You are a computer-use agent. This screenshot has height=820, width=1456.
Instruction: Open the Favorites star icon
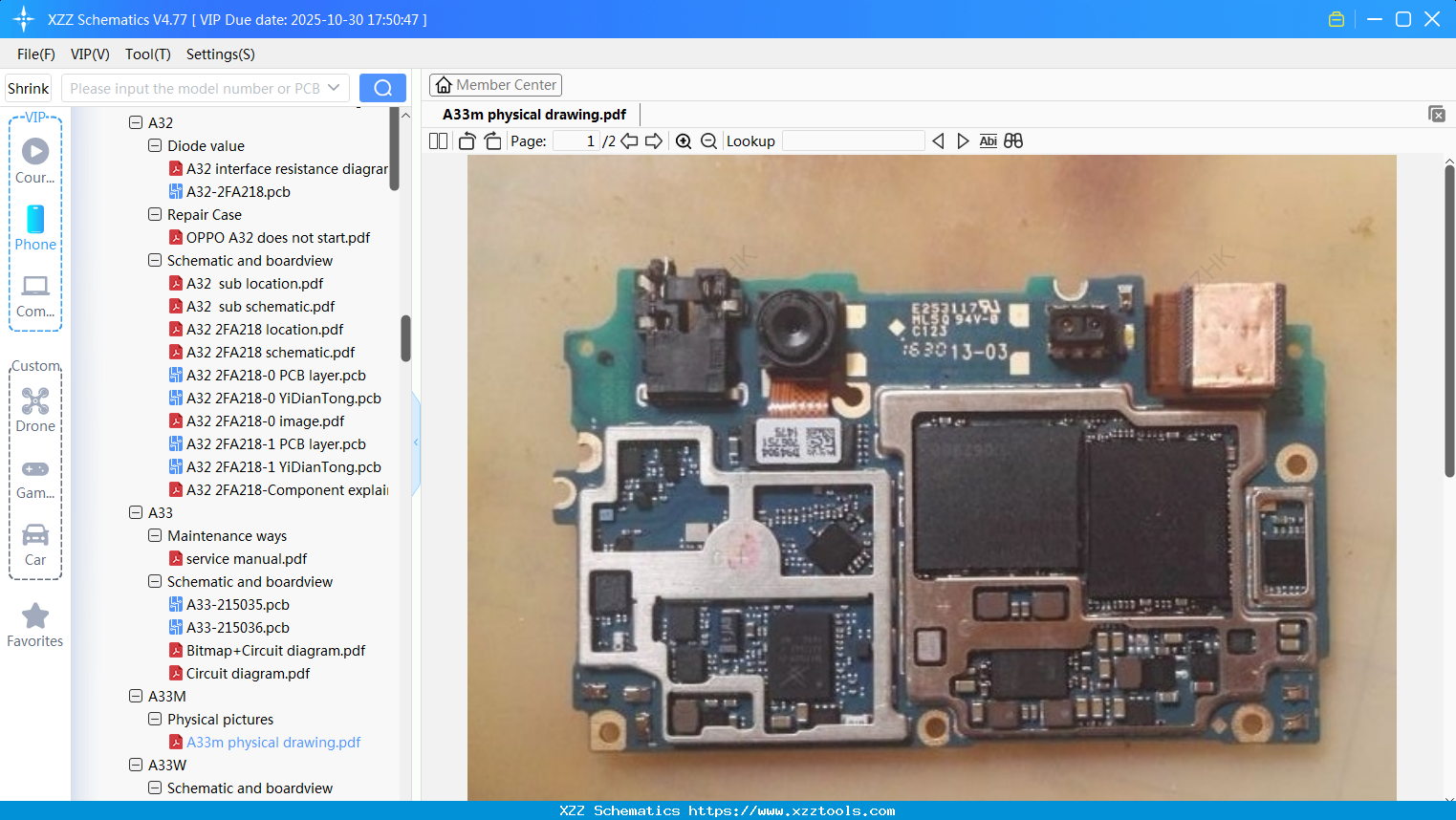pos(35,615)
